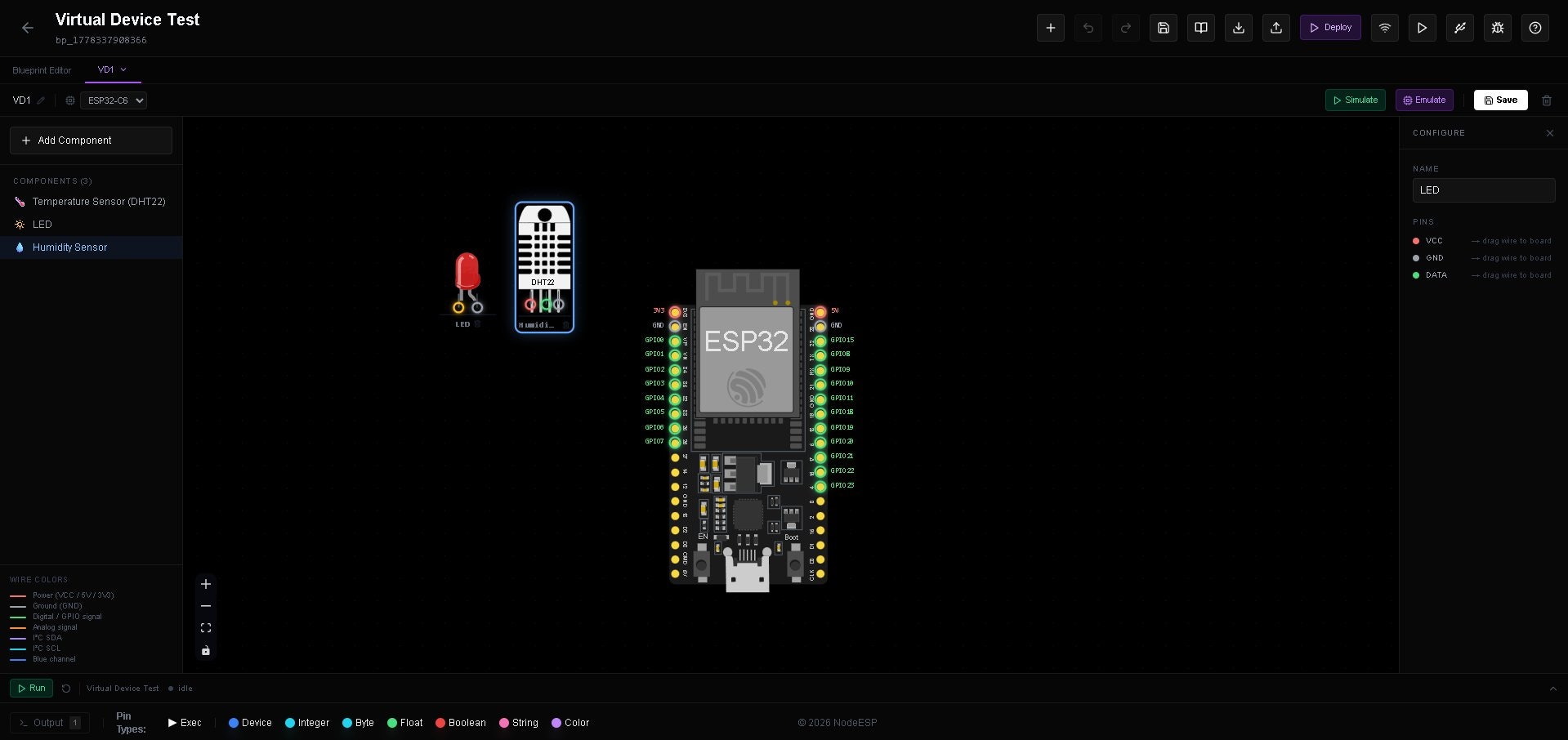The image size is (1568, 740).
Task: Select Humidity Sensor in components list
Action: pos(91,247)
